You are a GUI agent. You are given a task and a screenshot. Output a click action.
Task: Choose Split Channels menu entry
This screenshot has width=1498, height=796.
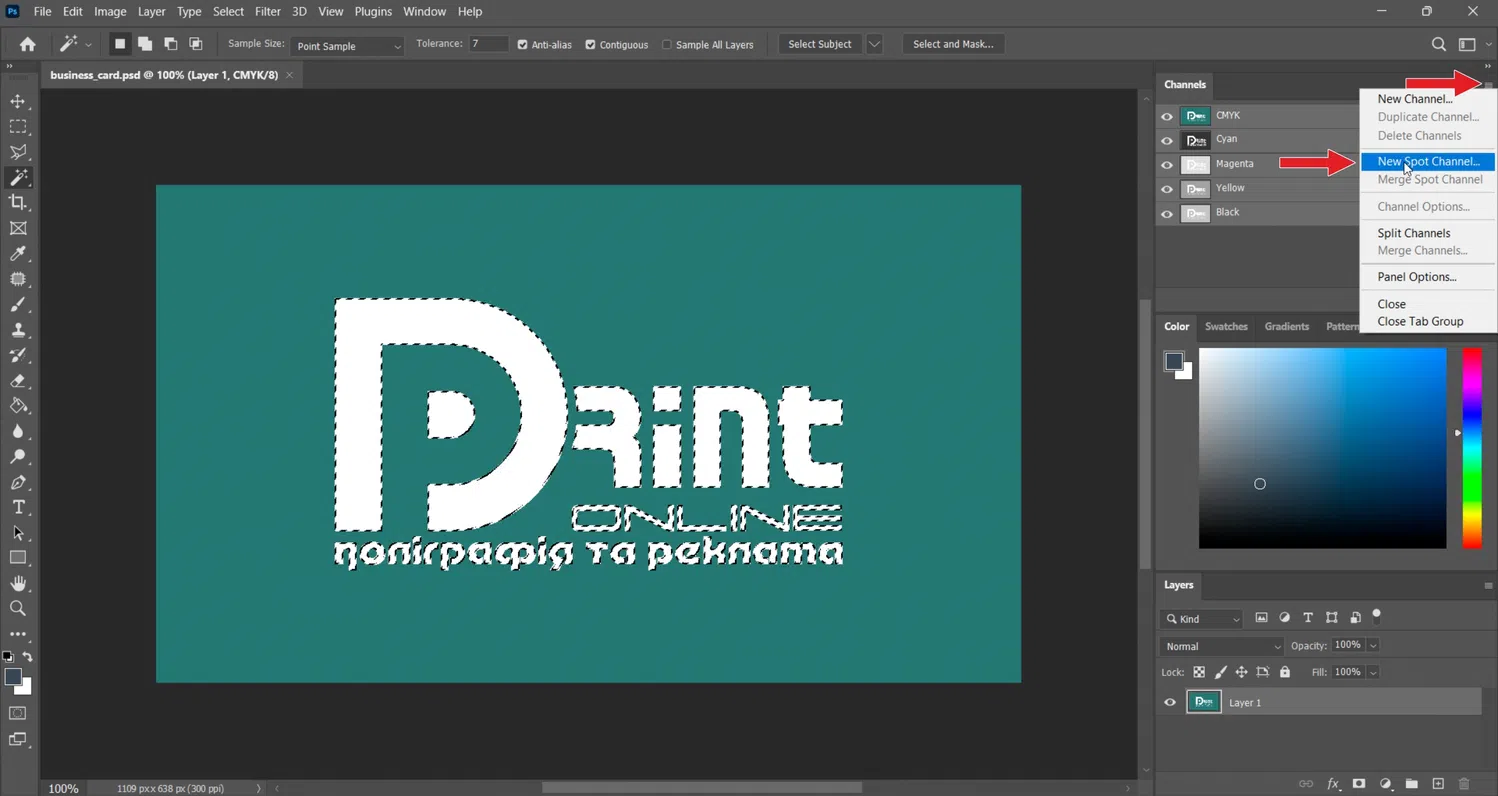pos(1414,233)
